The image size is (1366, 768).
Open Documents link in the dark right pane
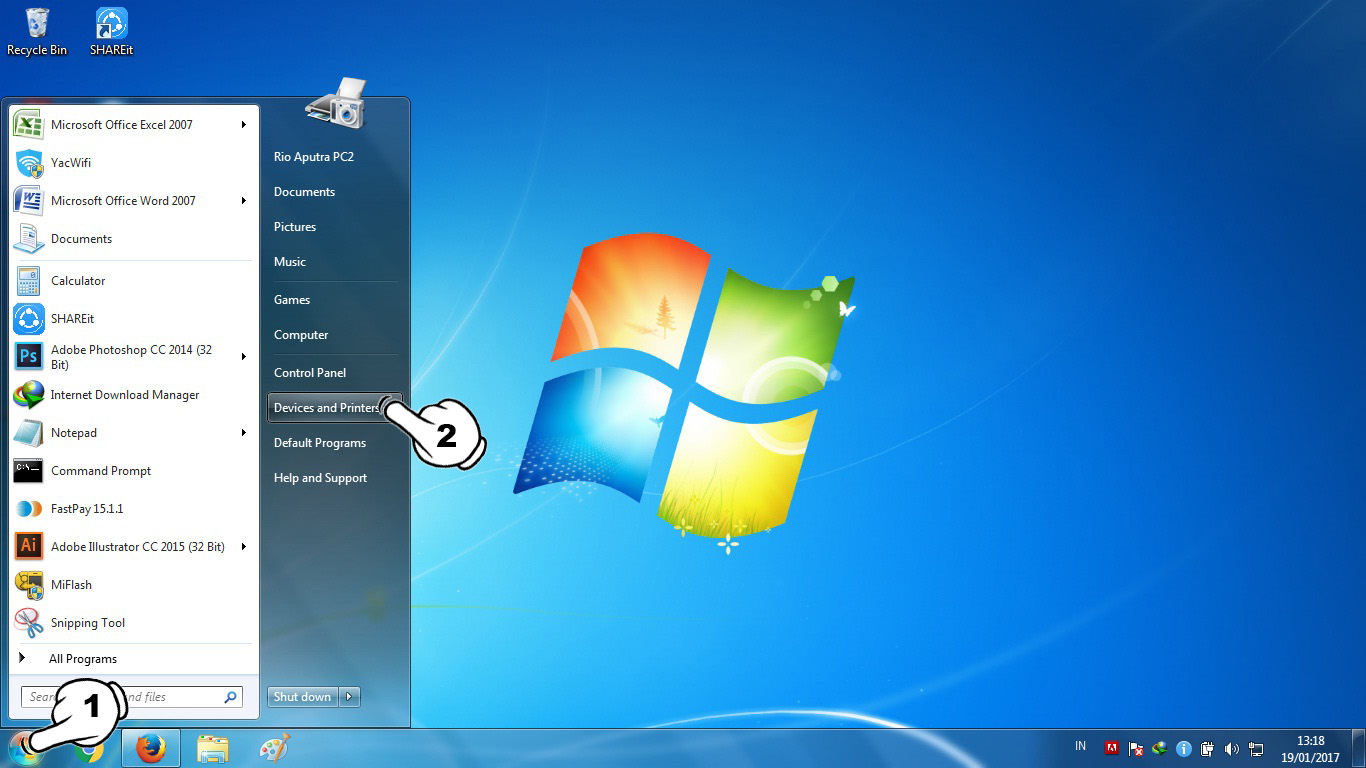(x=336, y=192)
